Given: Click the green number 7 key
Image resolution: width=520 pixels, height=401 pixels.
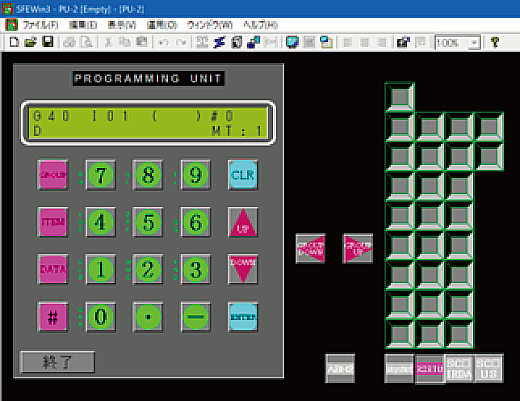Looking at the screenshot, I should (101, 175).
